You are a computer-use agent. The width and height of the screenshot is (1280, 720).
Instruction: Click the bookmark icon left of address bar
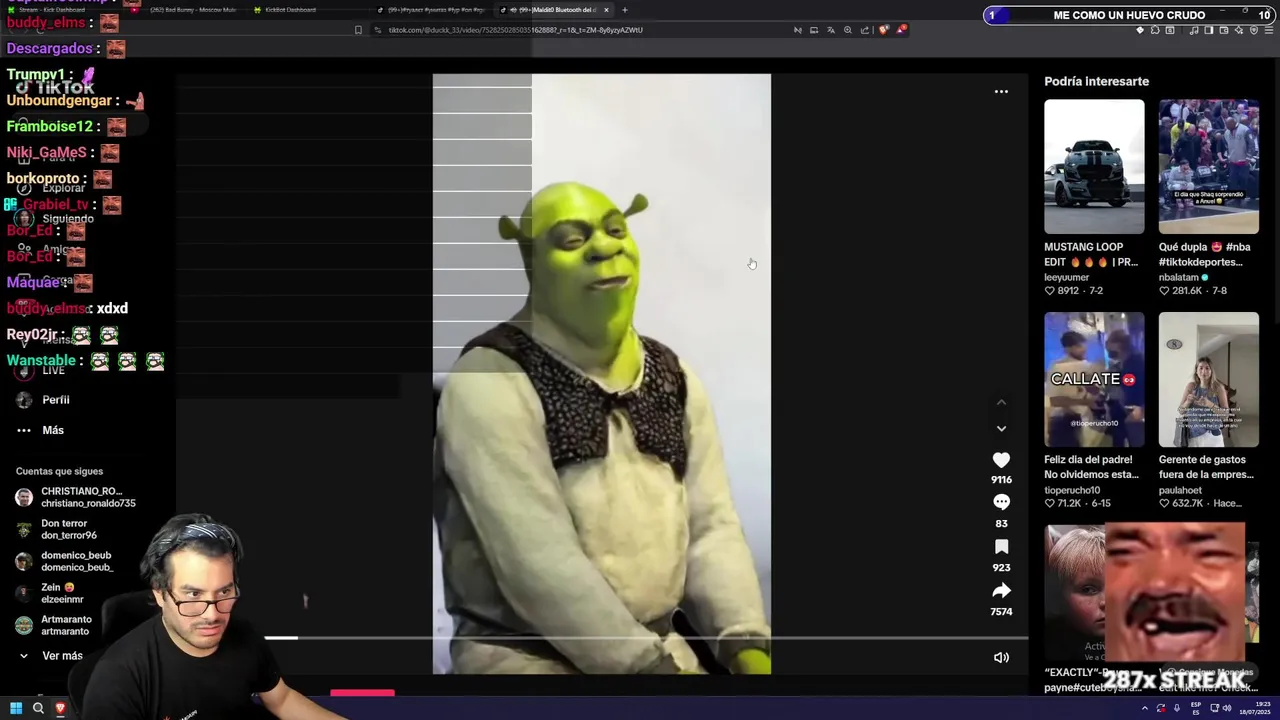coord(358,30)
